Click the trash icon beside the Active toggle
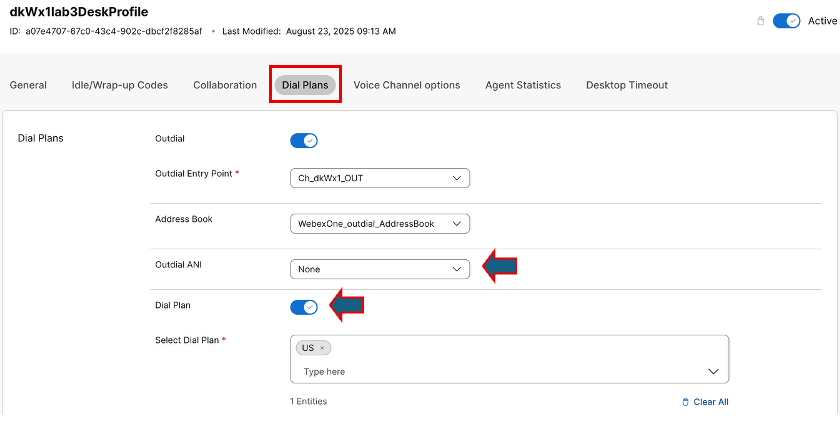The width and height of the screenshot is (840, 425). point(761,20)
